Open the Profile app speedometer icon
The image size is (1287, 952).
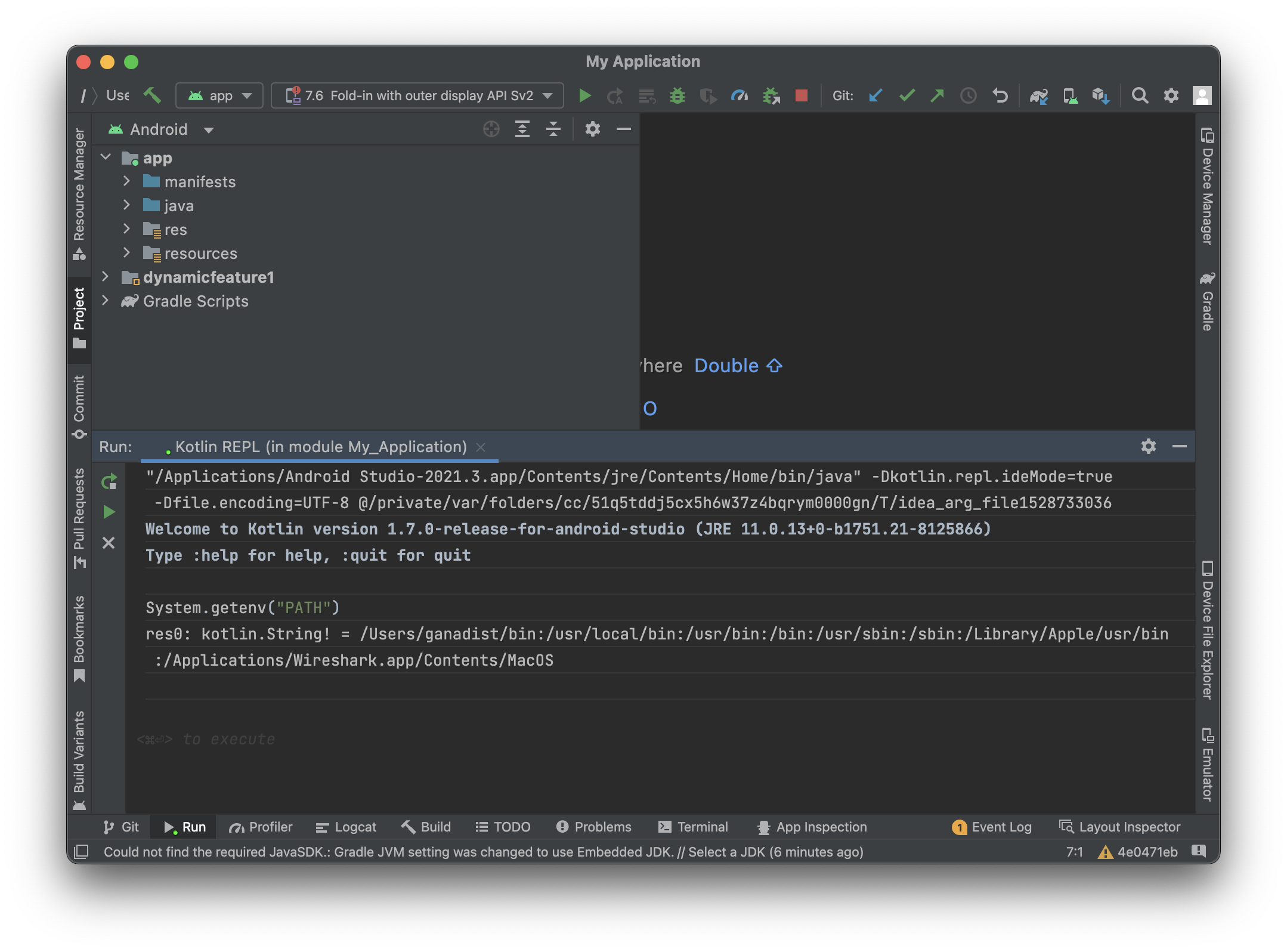(x=739, y=95)
